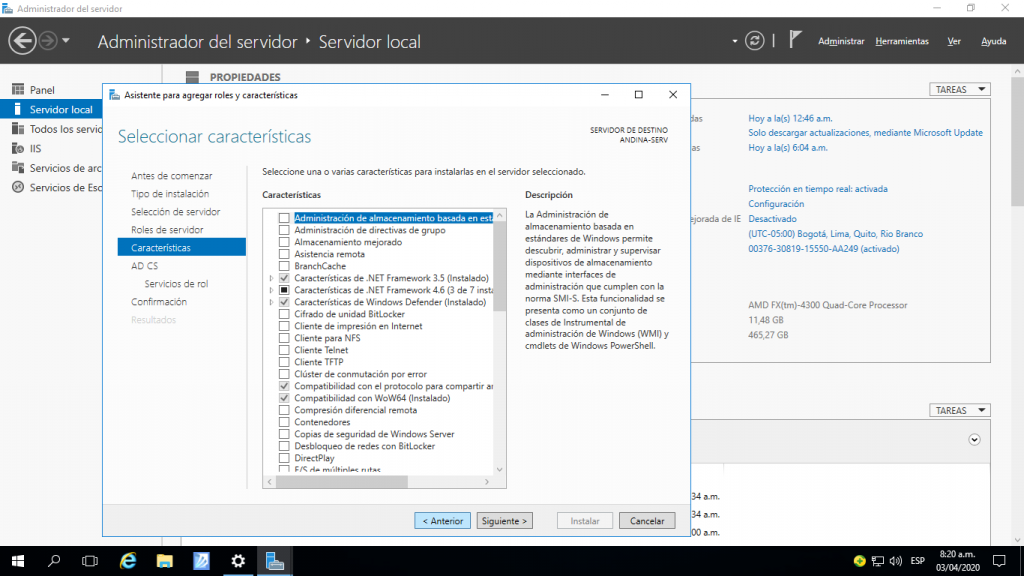Click the forward navigation arrow in Server Manager

[48, 40]
